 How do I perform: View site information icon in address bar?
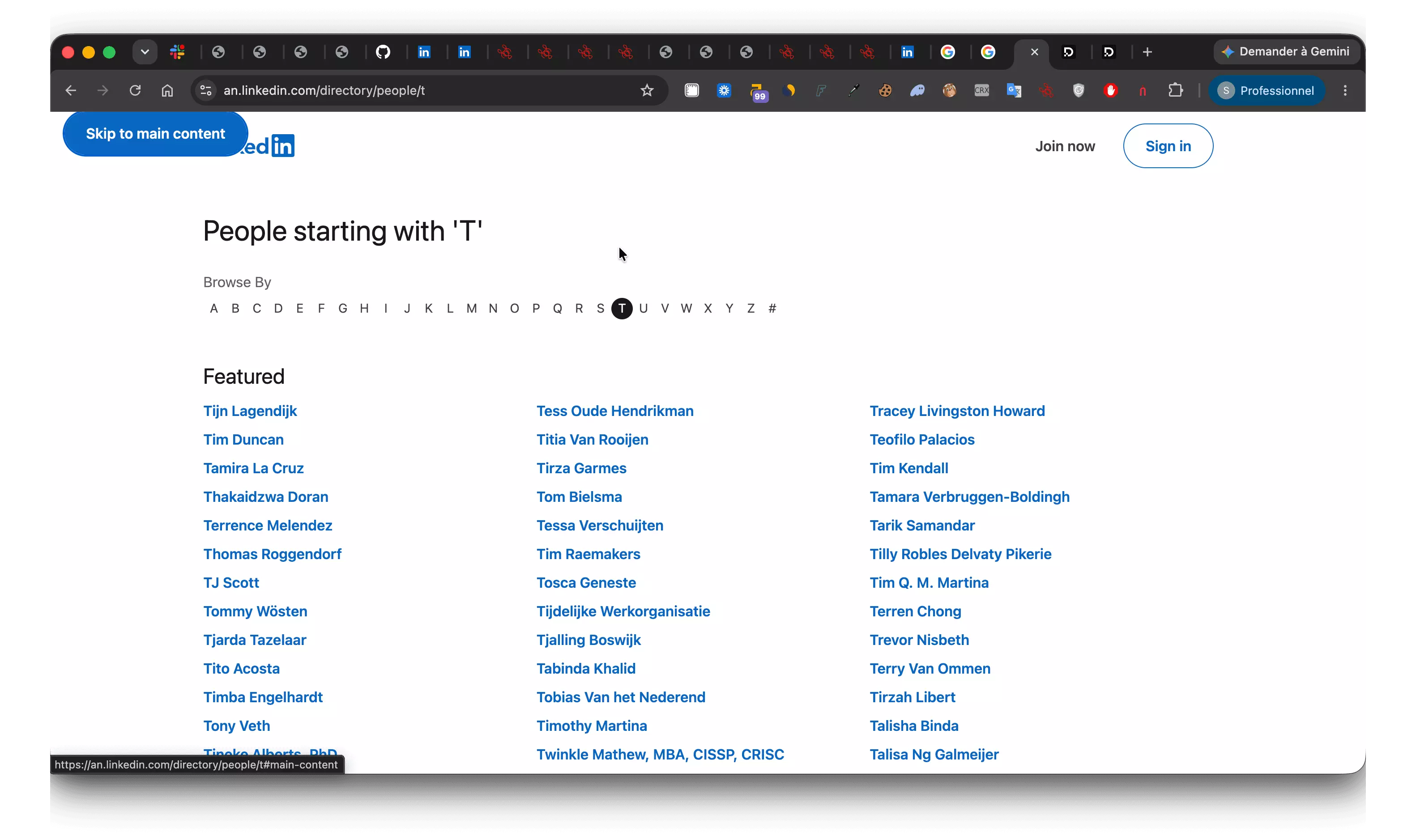[206, 90]
